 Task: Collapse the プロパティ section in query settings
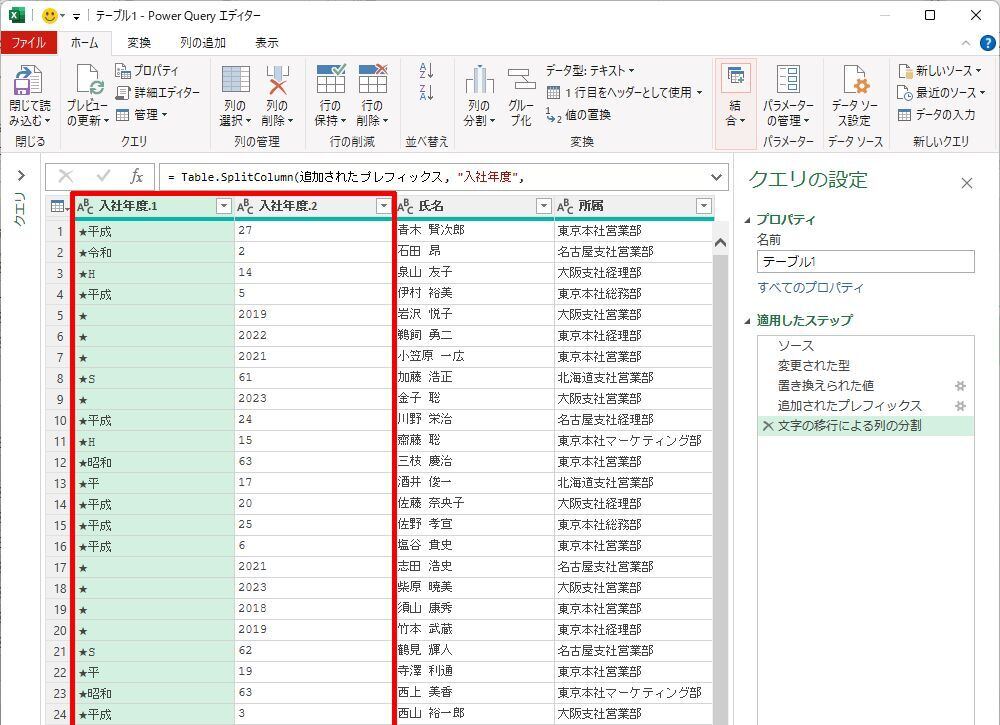(x=749, y=220)
